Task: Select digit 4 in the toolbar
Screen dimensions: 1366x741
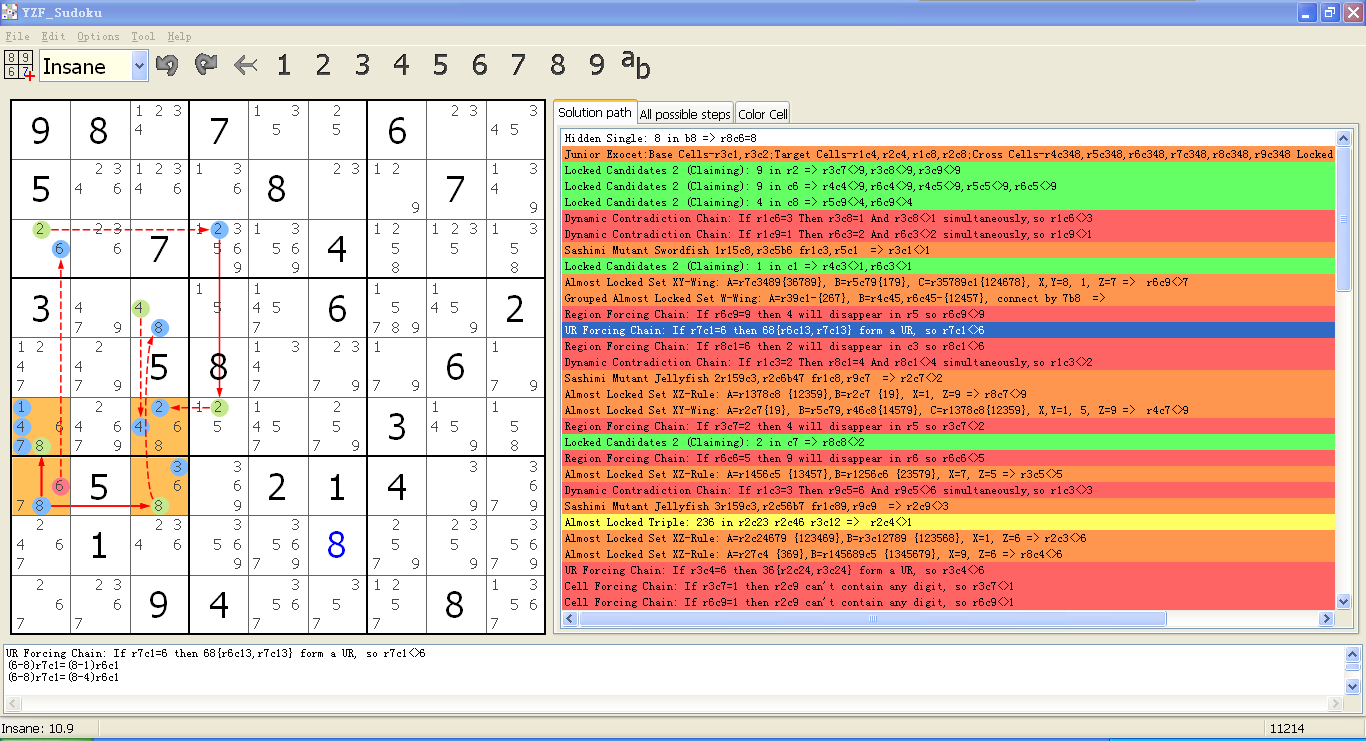Action: pyautogui.click(x=401, y=65)
